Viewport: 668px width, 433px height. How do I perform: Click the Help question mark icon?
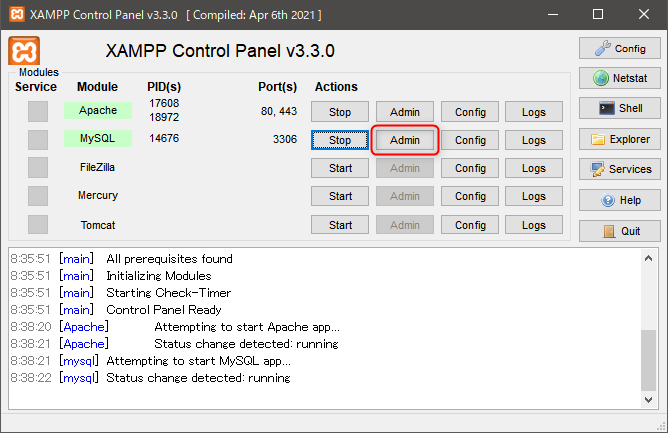pyautogui.click(x=608, y=200)
